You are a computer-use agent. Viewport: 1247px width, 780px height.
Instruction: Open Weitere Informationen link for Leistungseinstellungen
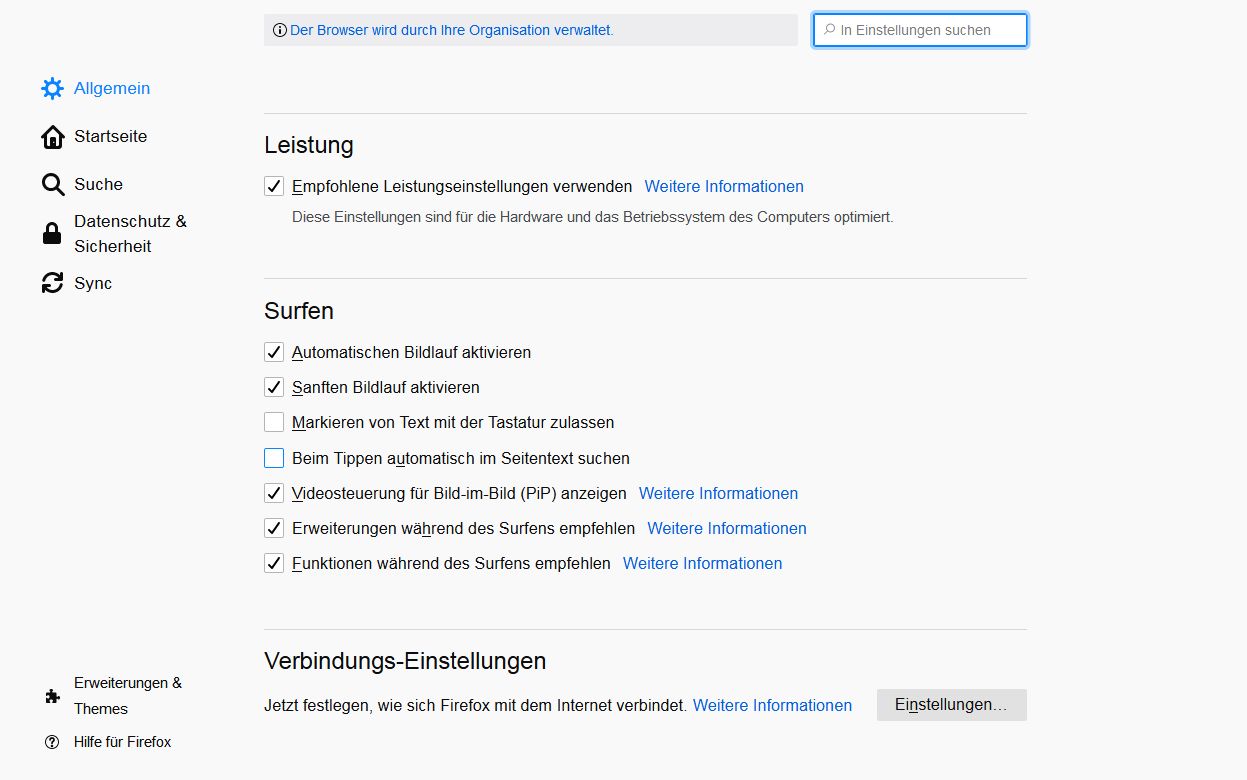click(x=723, y=187)
